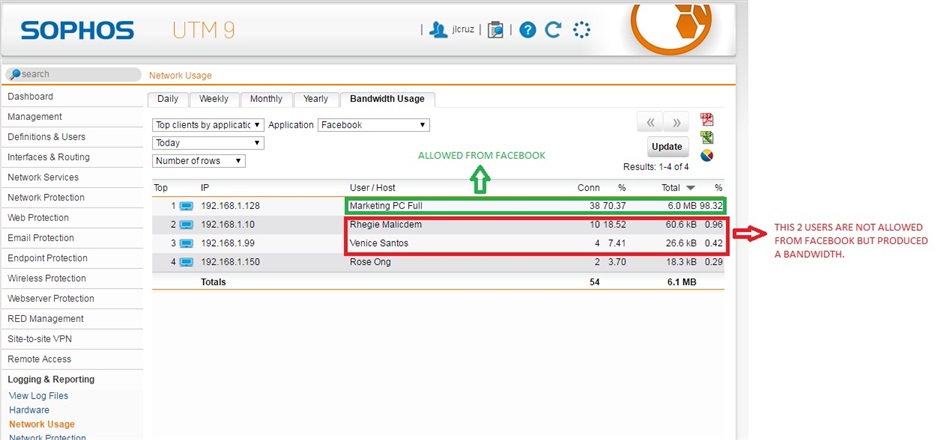The width and height of the screenshot is (940, 440).
Task: Click IP address 192.168.1.150
Action: 230,262
